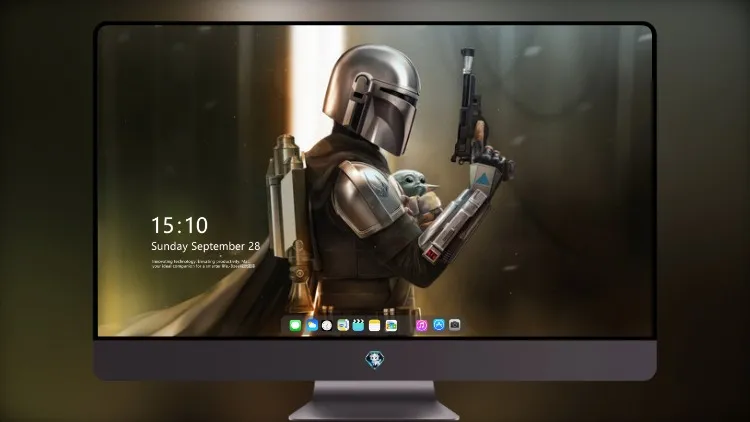Open the Clock app in the dock
This screenshot has width=750, height=422.
tap(327, 325)
